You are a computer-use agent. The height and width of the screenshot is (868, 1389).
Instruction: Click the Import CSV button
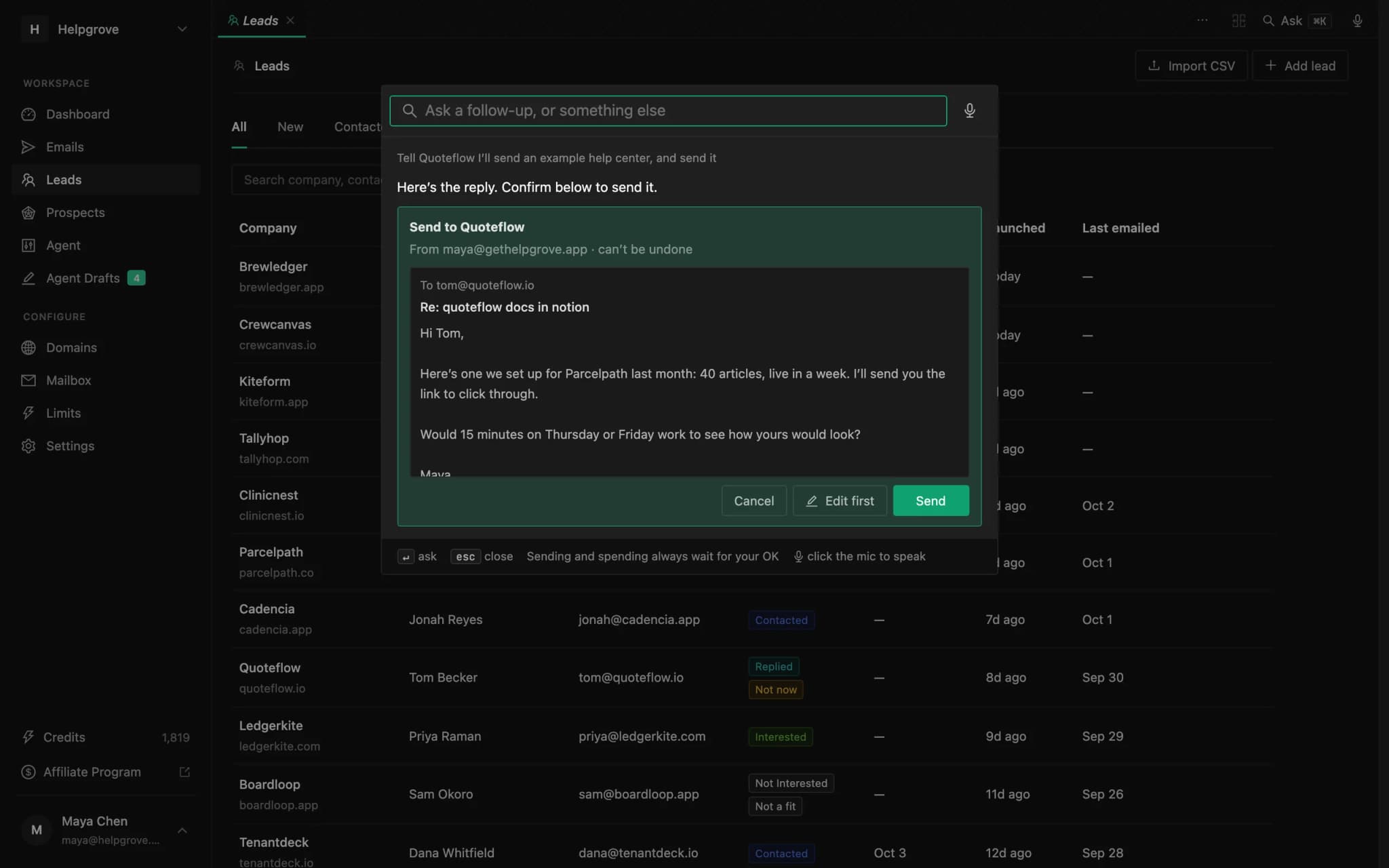[x=1191, y=66]
